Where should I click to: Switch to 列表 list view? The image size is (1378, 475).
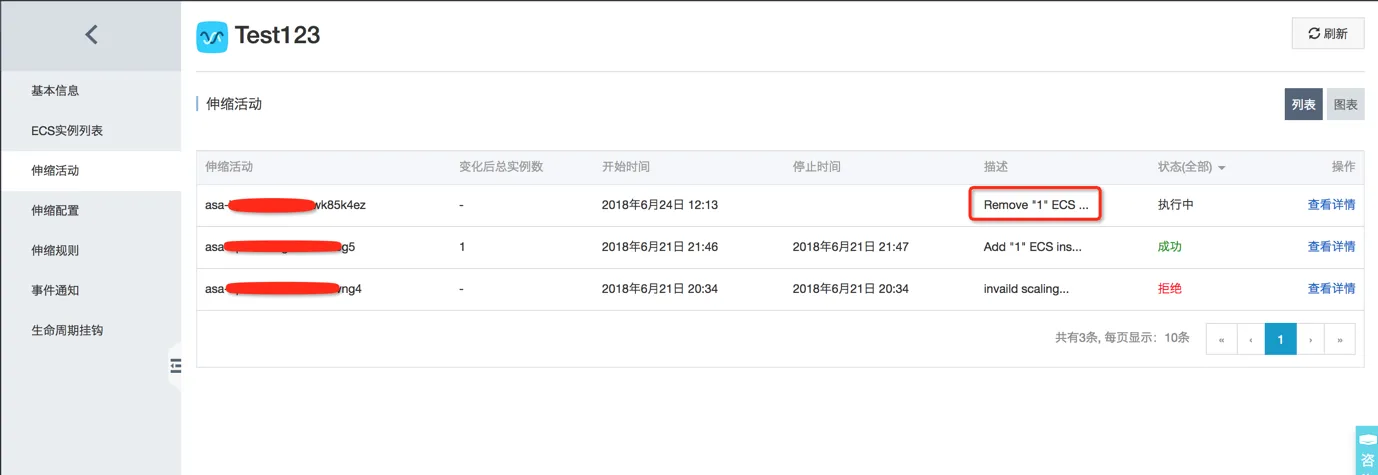point(1303,104)
